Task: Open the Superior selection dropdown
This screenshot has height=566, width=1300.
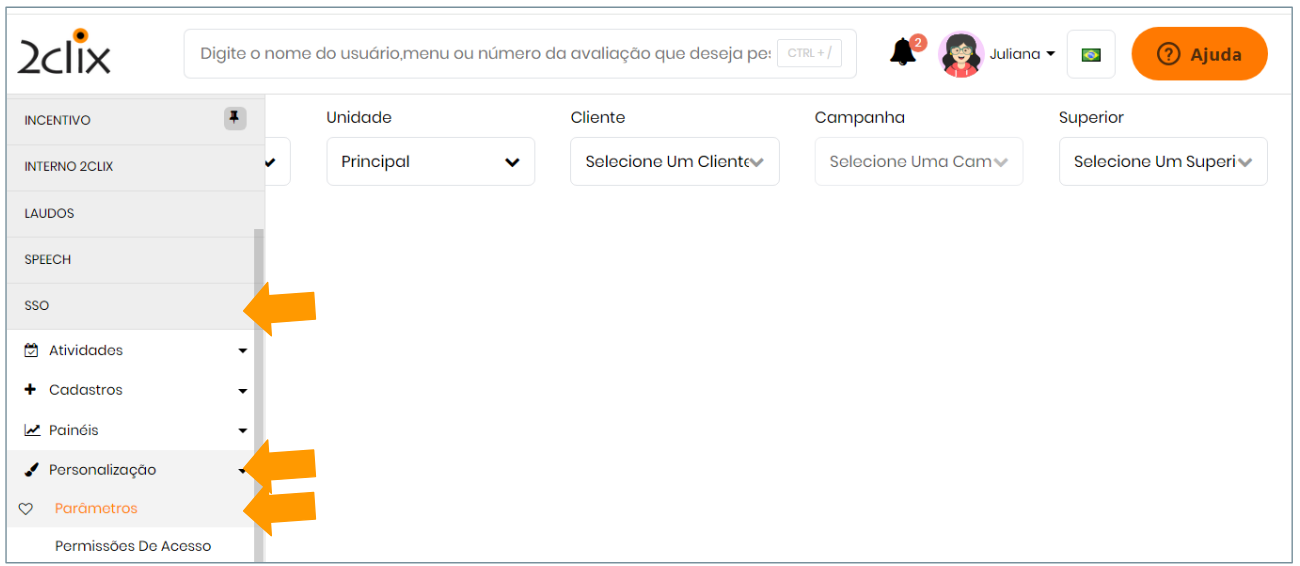Action: (x=1162, y=162)
